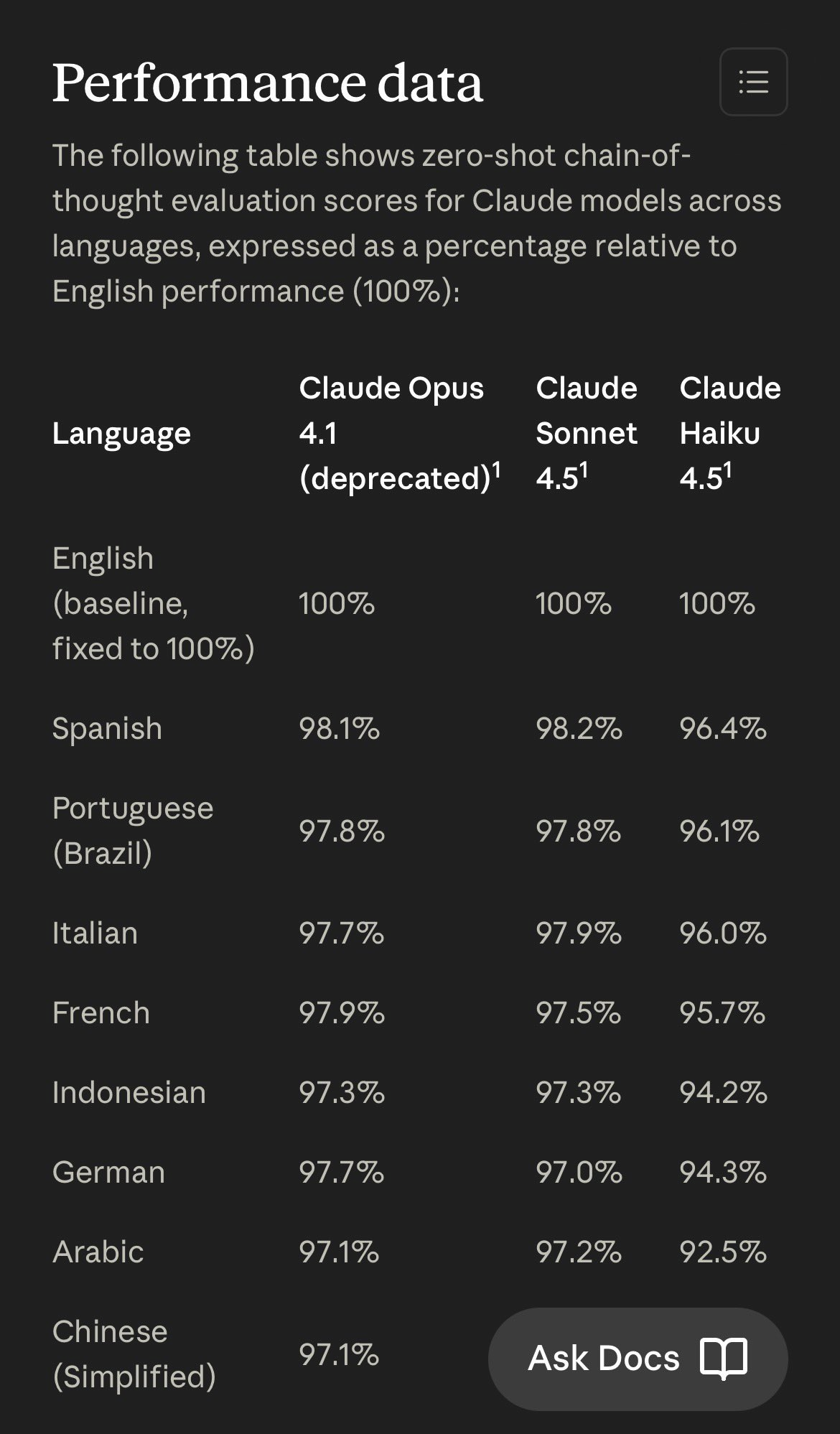Open footnote 1 next to Claude Sonnet 4.5
The image size is (840, 1434).
click(584, 470)
